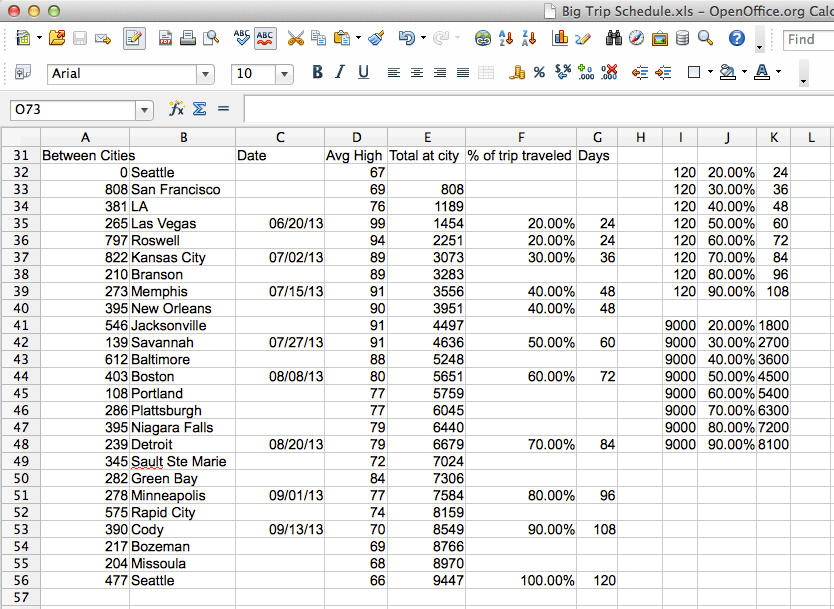Toggle AutoSpellcheck
Viewport: 834px width, 609px height.
(x=265, y=38)
